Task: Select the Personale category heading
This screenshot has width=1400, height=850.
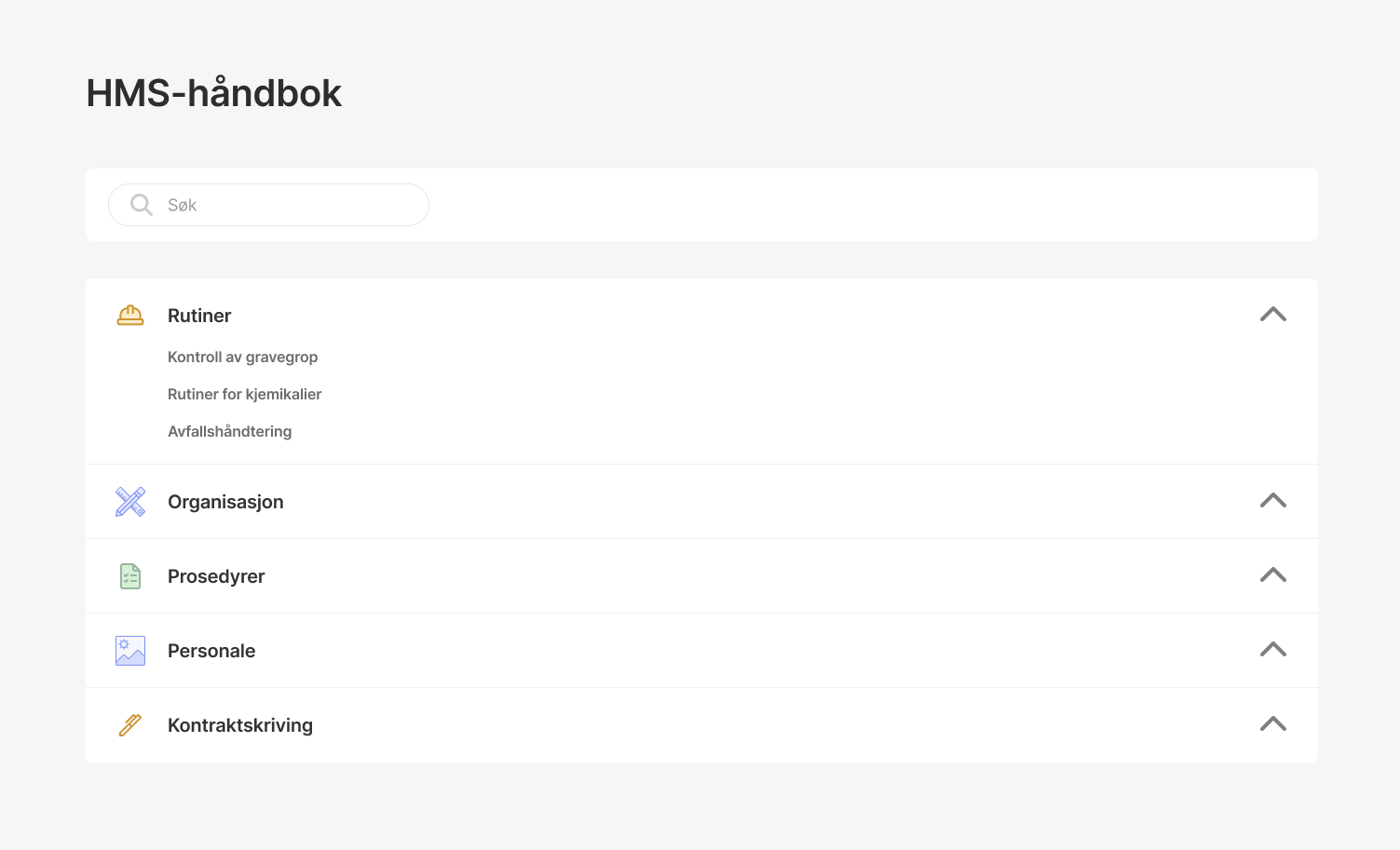Action: tap(211, 651)
